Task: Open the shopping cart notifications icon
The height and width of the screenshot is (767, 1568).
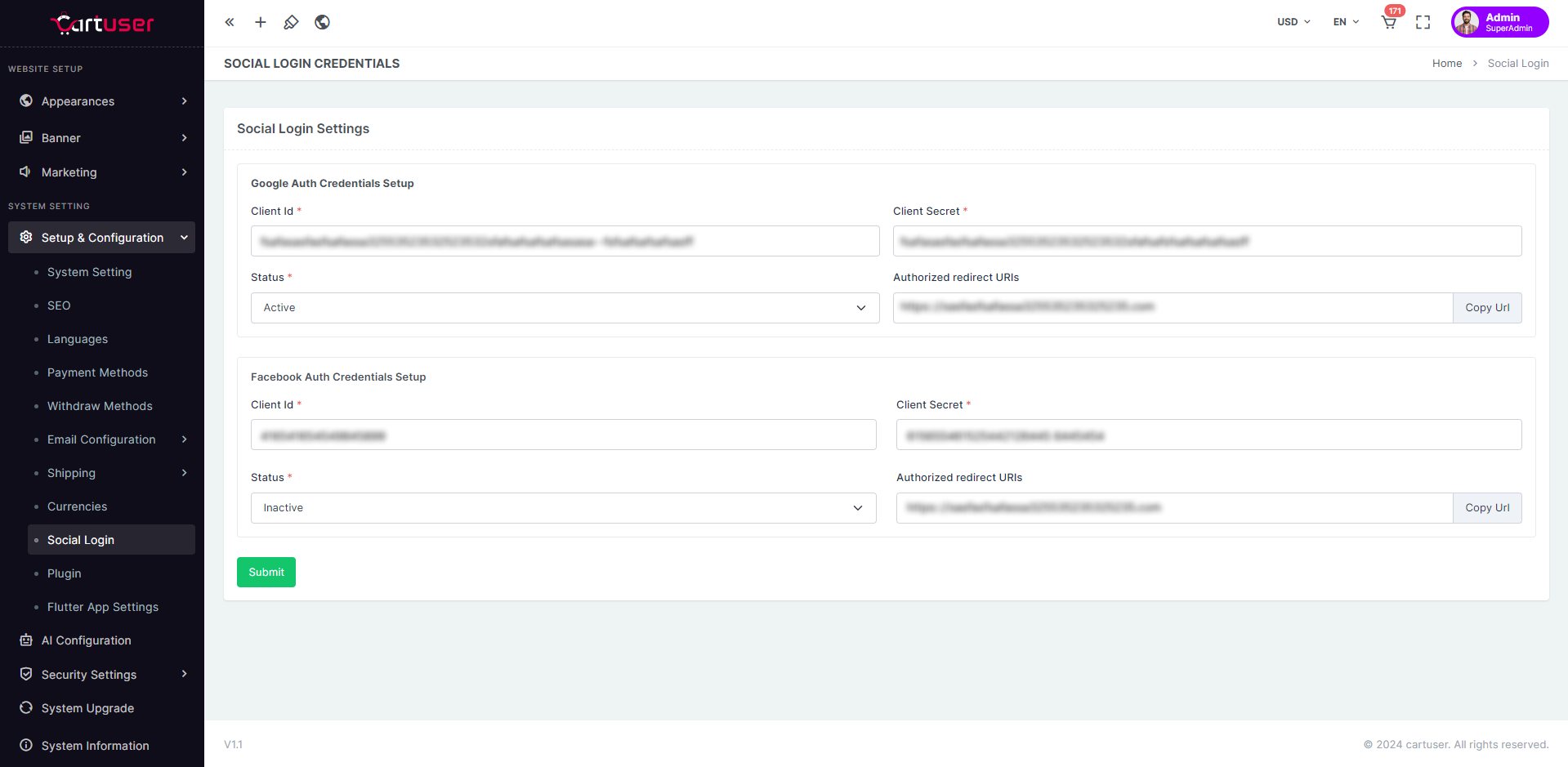Action: 1389,22
